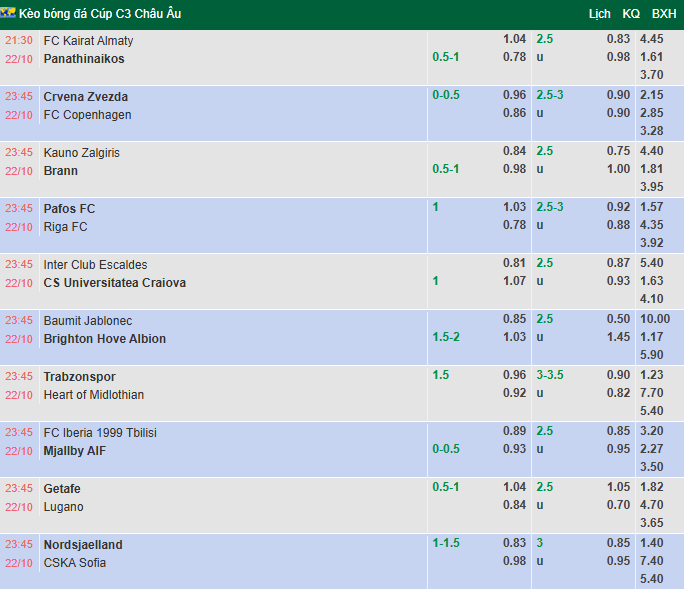Click the league logo icon in header
The width and height of the screenshot is (684, 589).
[x=8, y=13]
